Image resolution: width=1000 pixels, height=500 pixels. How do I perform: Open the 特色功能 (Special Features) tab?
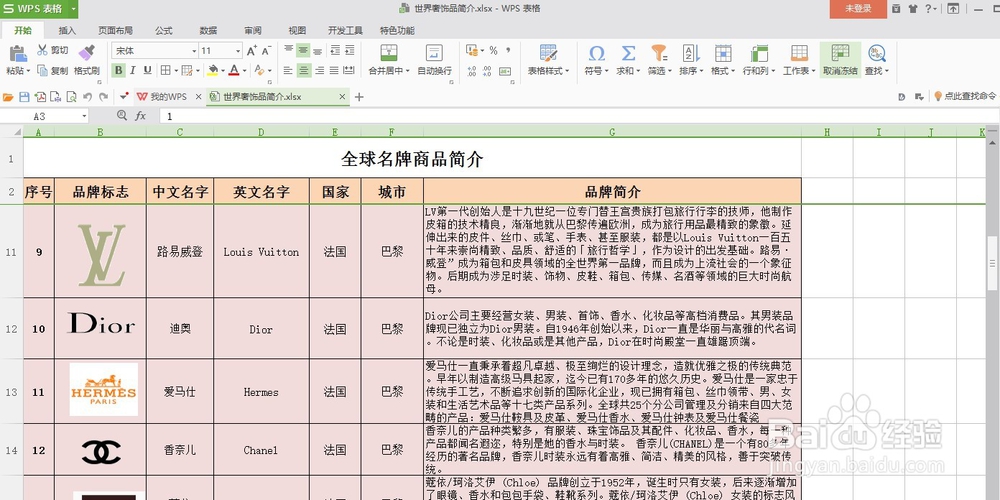pyautogui.click(x=397, y=30)
